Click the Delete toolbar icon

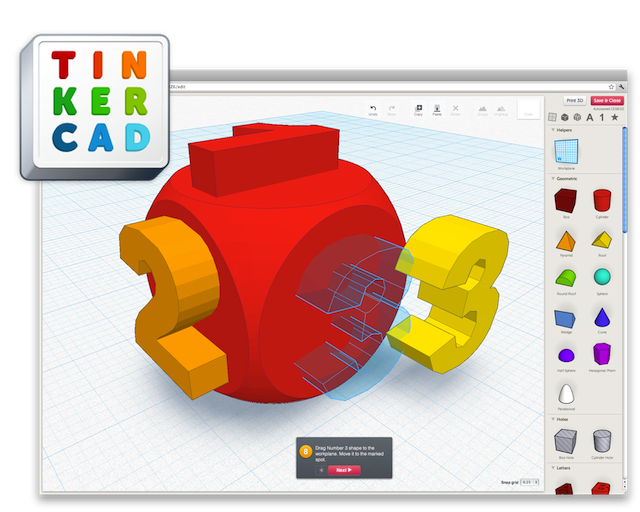(455, 110)
